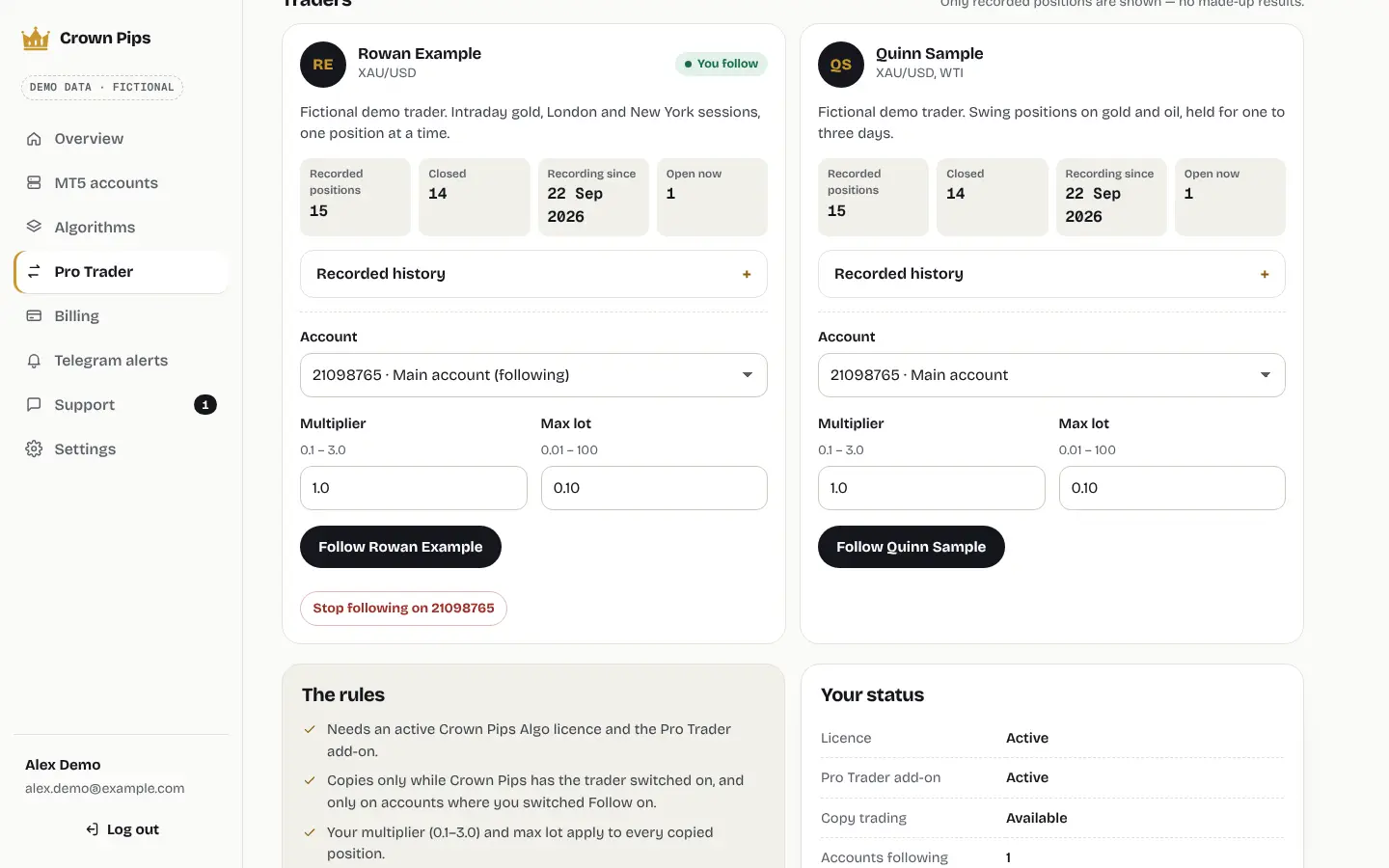The image size is (1389, 868).
Task: Log out of the account
Action: click(122, 829)
